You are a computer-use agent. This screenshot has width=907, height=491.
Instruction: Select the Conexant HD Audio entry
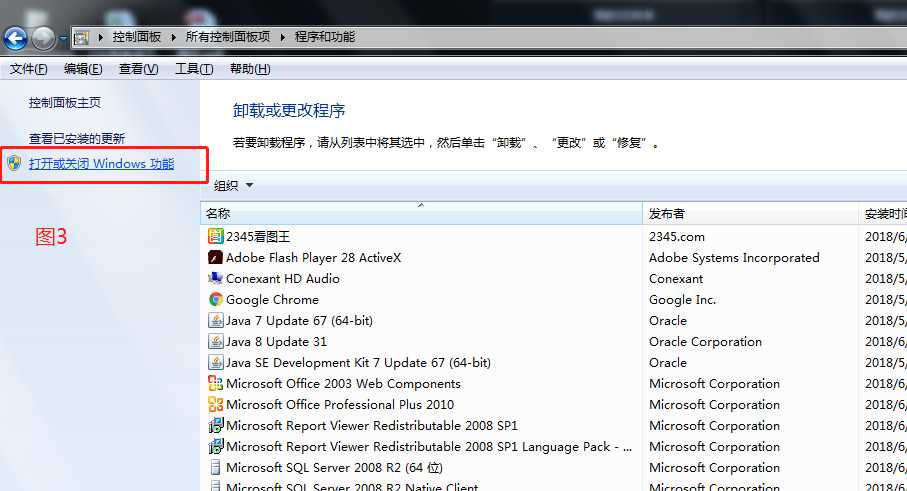pyautogui.click(x=282, y=278)
